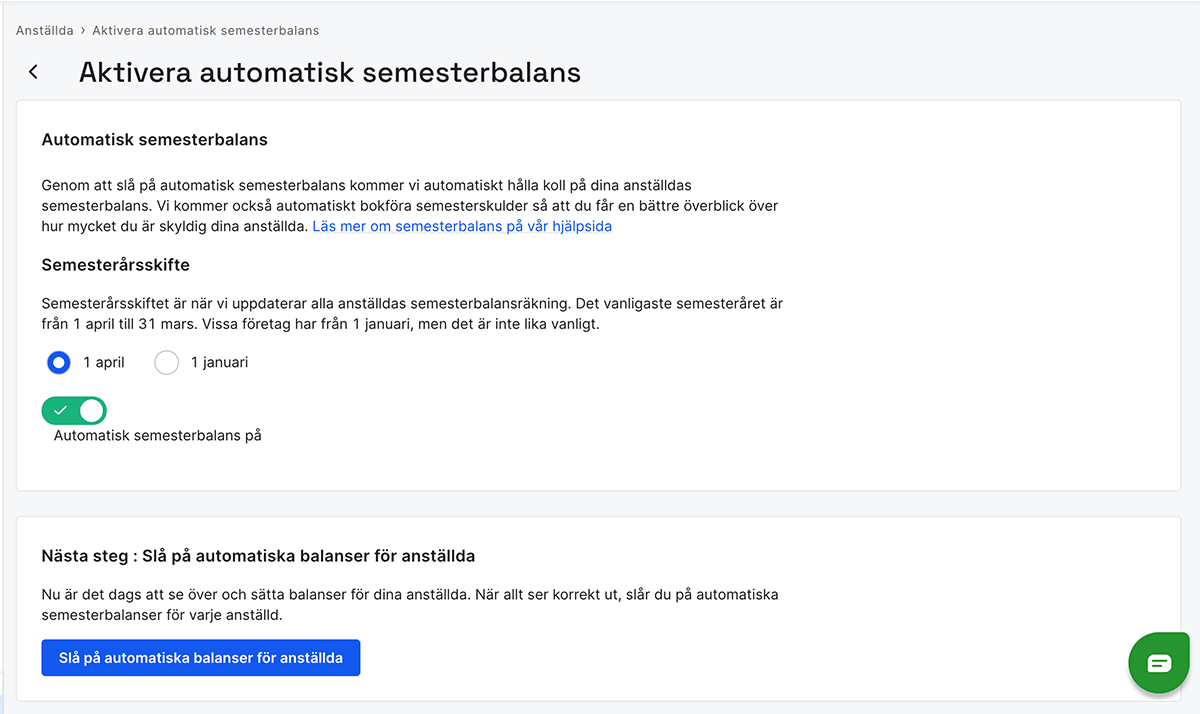This screenshot has height=714, width=1200.
Task: Click the Semesterårsskifte section heading
Action: (x=116, y=265)
